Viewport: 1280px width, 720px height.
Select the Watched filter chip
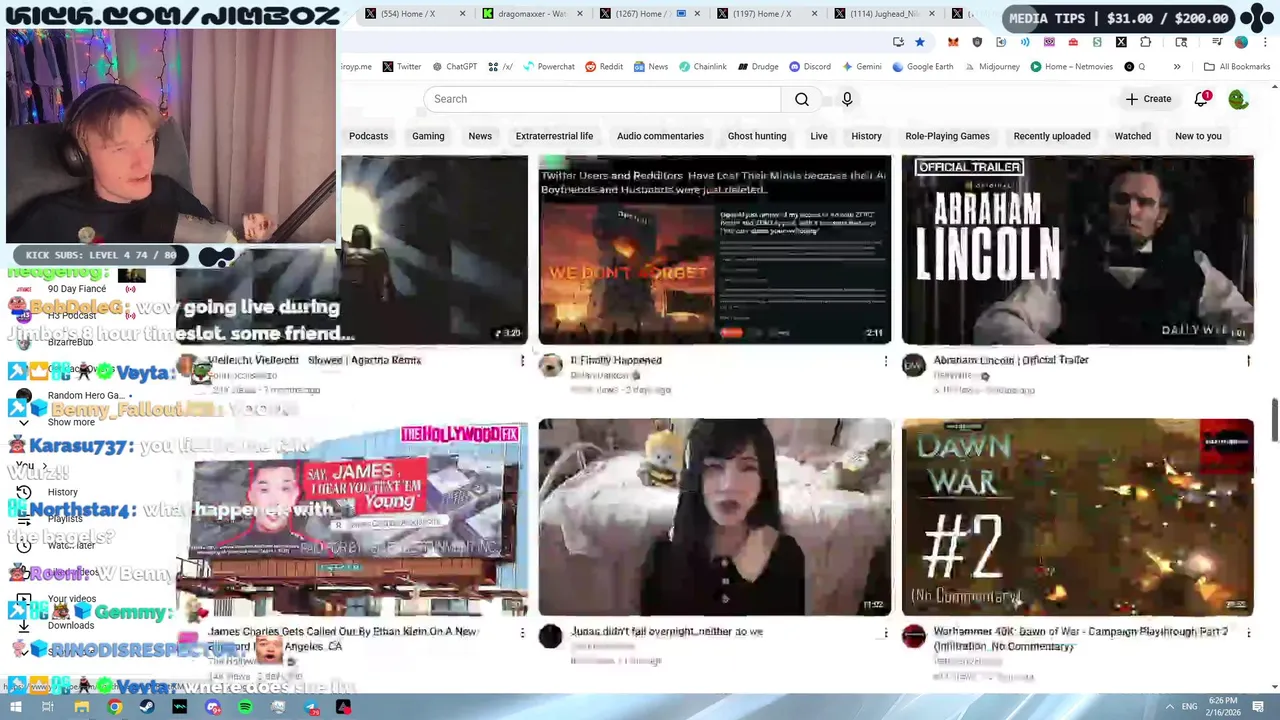click(x=1133, y=136)
